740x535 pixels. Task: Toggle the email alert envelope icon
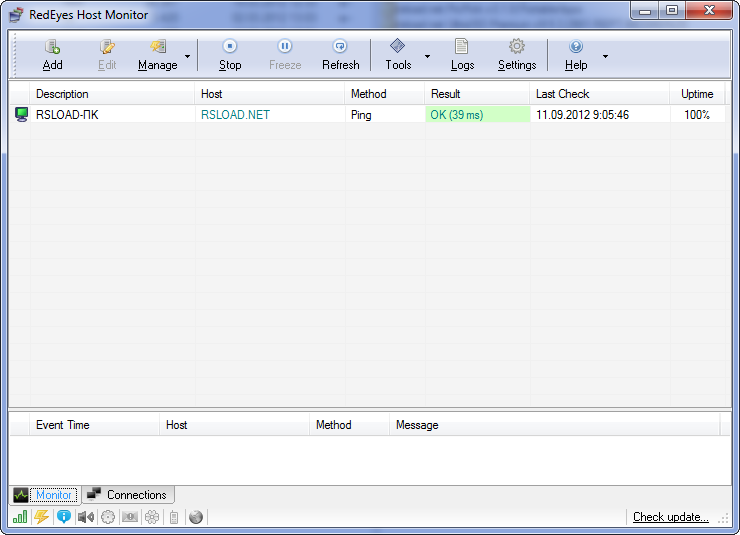[x=130, y=517]
